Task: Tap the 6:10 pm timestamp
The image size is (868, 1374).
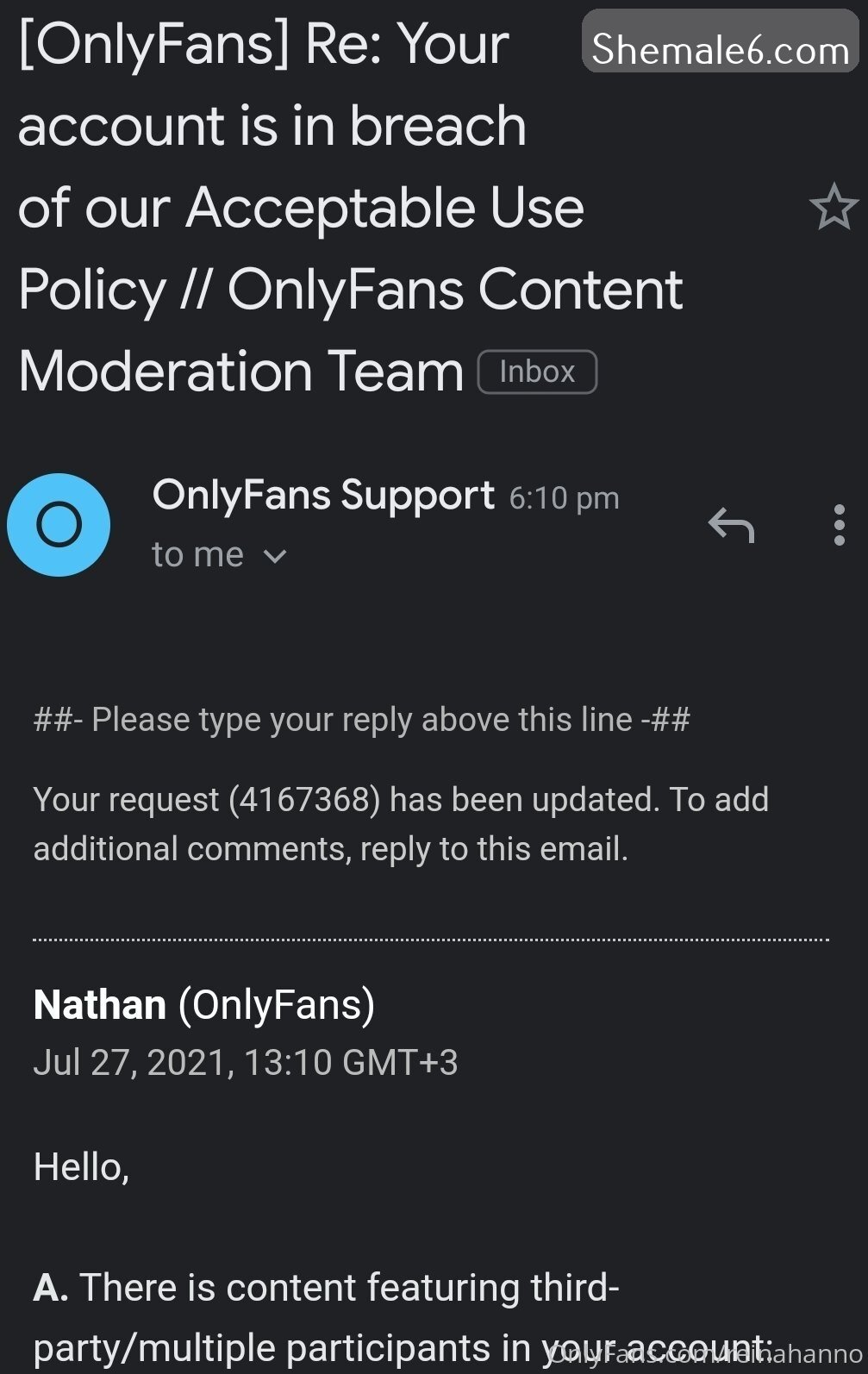Action: point(564,498)
